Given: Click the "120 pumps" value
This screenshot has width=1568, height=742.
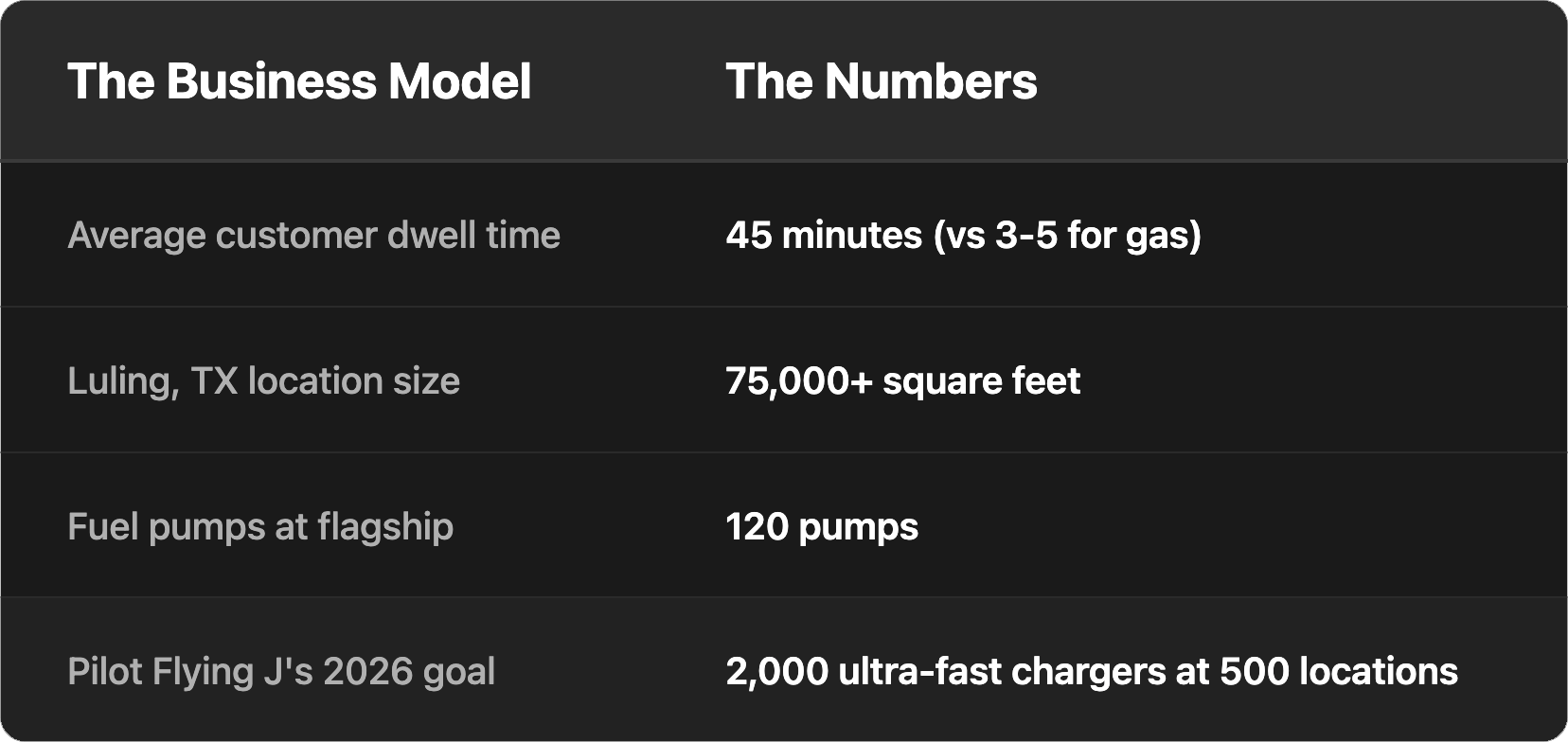Looking at the screenshot, I should pyautogui.click(x=822, y=526).
